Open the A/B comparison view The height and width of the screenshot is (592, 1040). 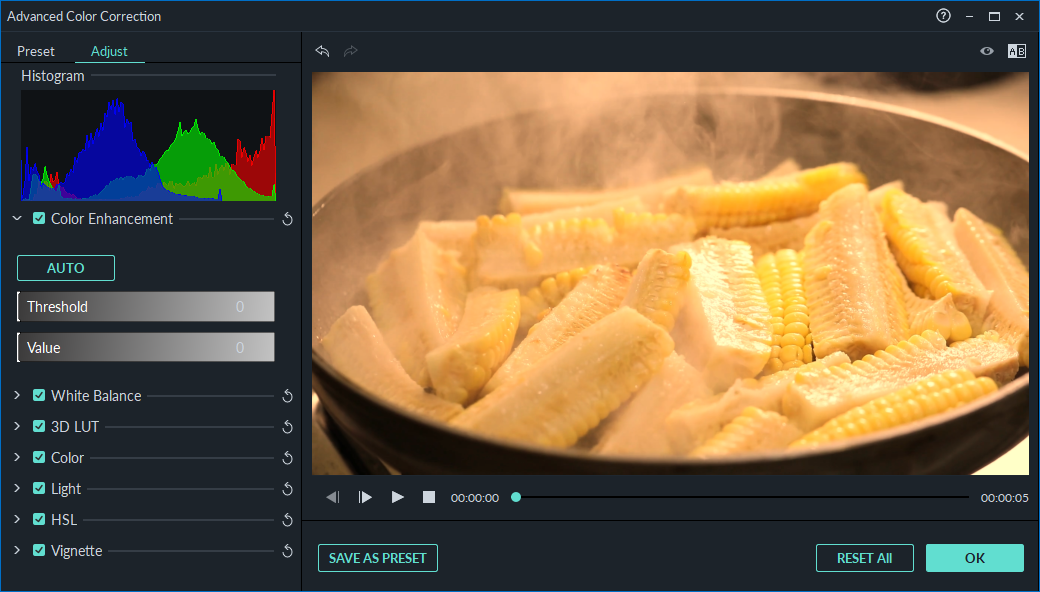(1016, 51)
